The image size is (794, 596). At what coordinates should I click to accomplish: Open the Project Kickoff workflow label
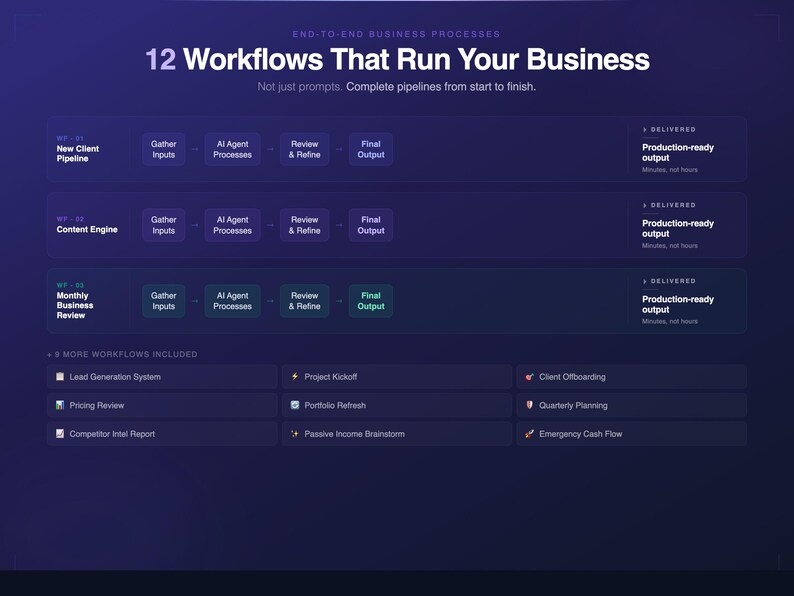point(331,377)
